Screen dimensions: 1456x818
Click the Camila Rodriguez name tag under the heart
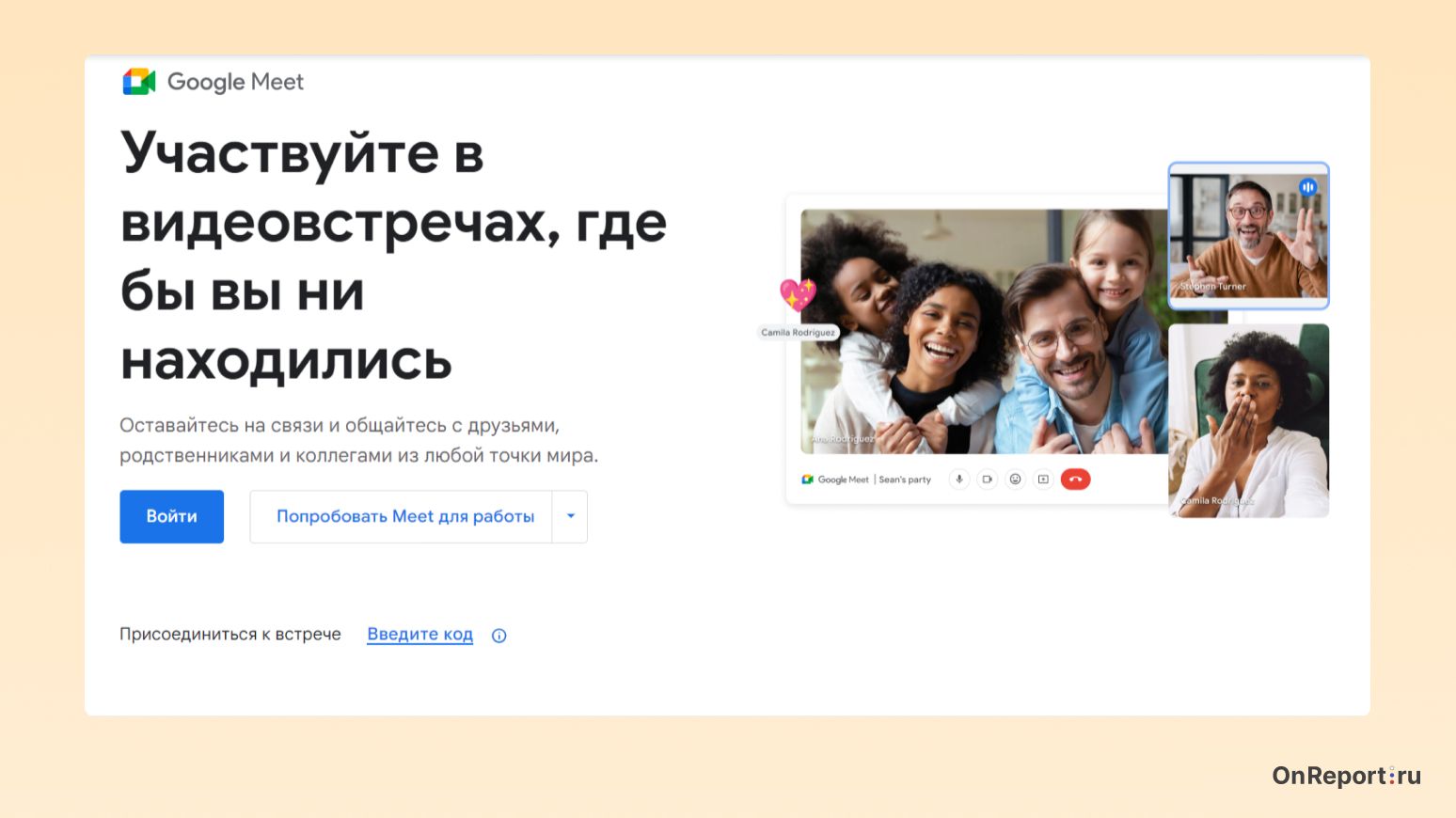coord(798,332)
